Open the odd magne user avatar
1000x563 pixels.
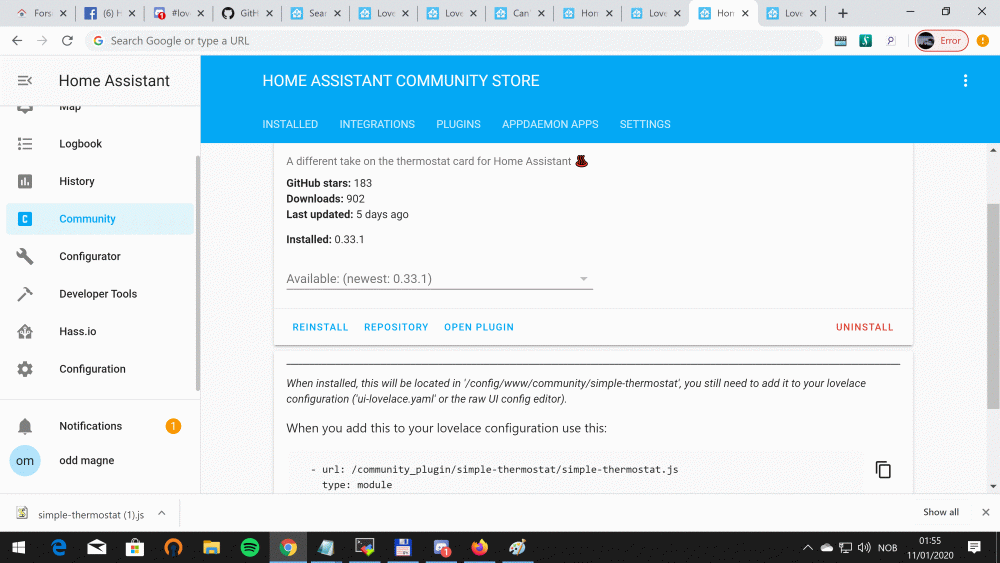(x=25, y=460)
